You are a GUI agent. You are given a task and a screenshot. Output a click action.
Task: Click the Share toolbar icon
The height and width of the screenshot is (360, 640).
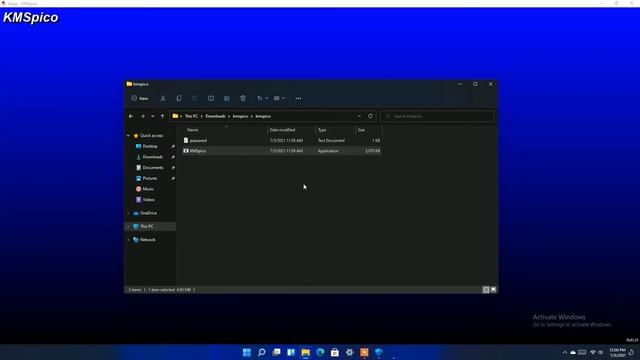pos(227,98)
